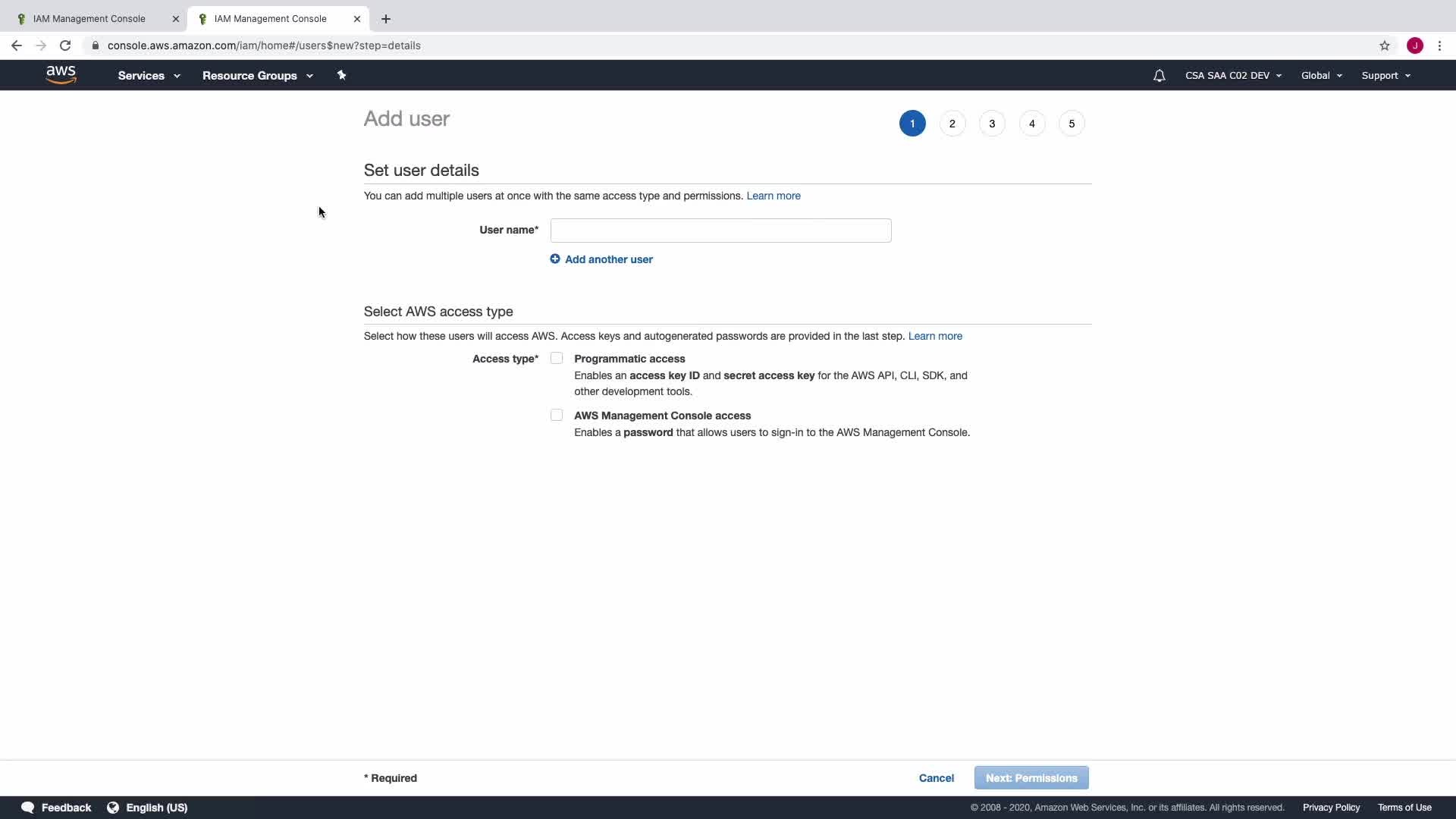Click the Feedback speech bubble icon
Image resolution: width=1456 pixels, height=819 pixels.
[x=28, y=808]
